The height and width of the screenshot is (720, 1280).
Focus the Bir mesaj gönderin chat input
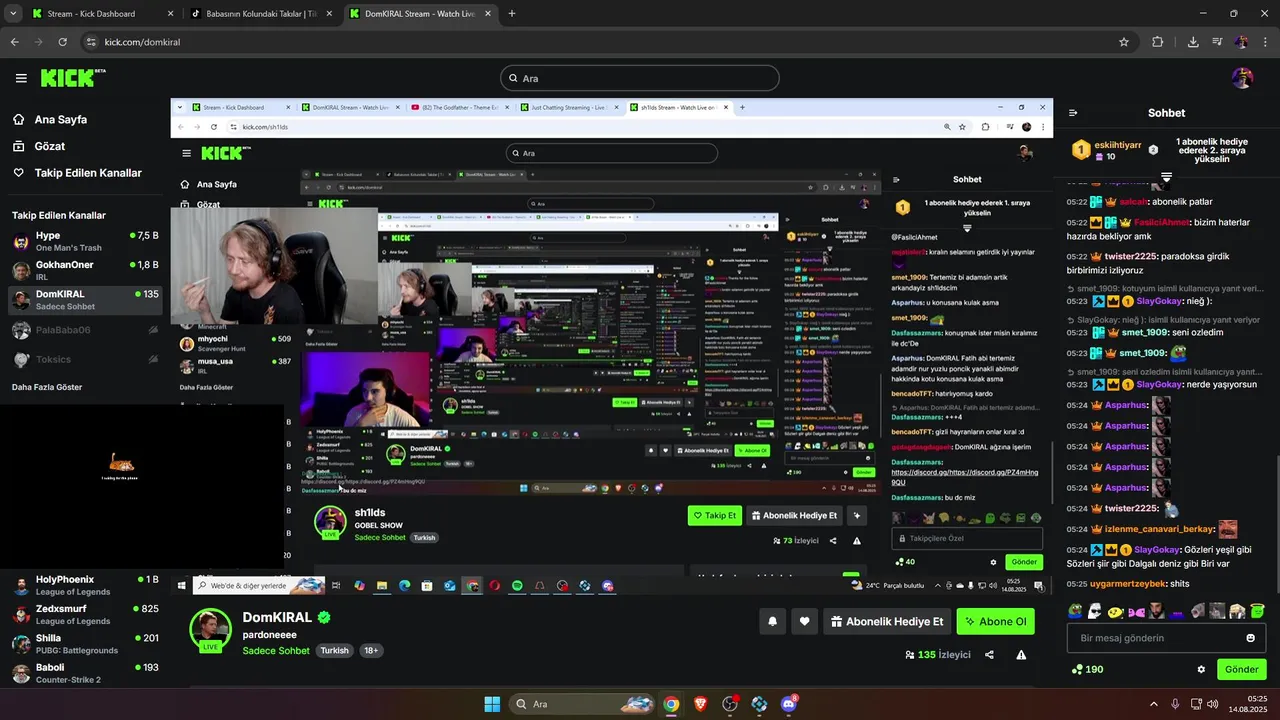(x=1166, y=638)
